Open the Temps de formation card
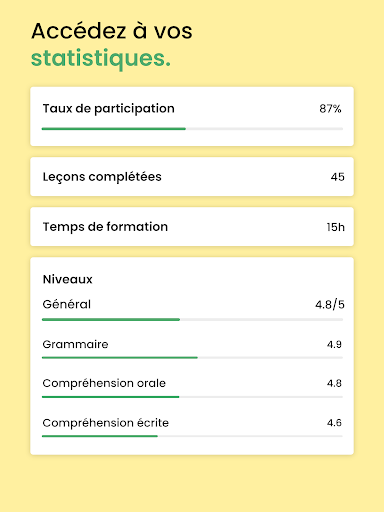 pos(192,227)
